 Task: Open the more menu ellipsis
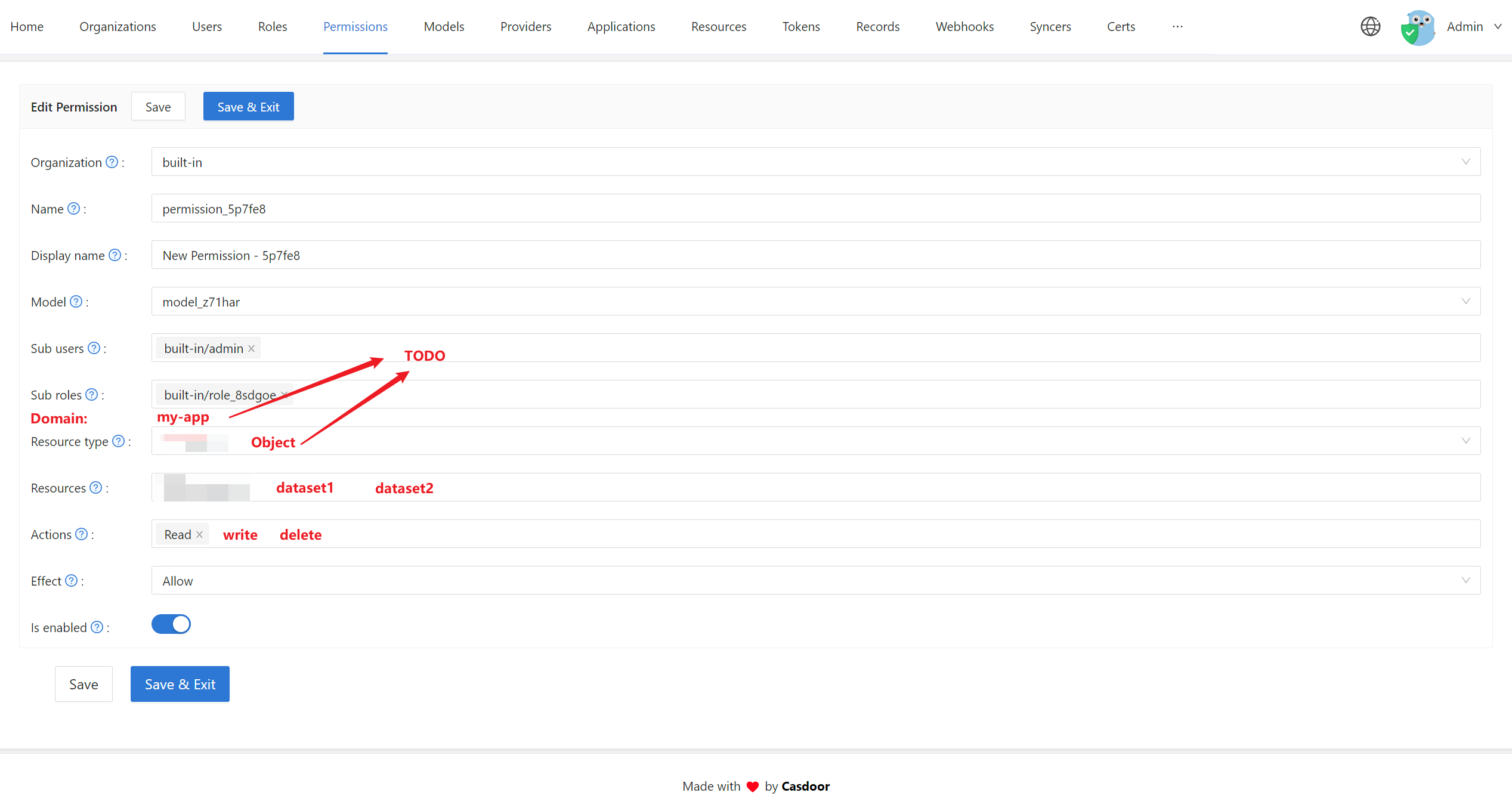[x=1177, y=27]
